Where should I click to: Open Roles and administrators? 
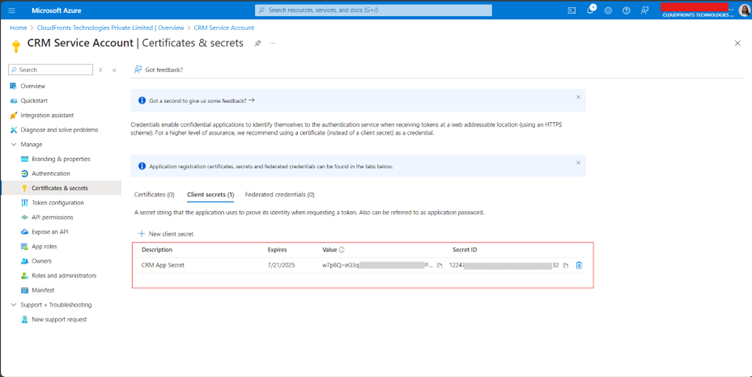[x=64, y=276]
